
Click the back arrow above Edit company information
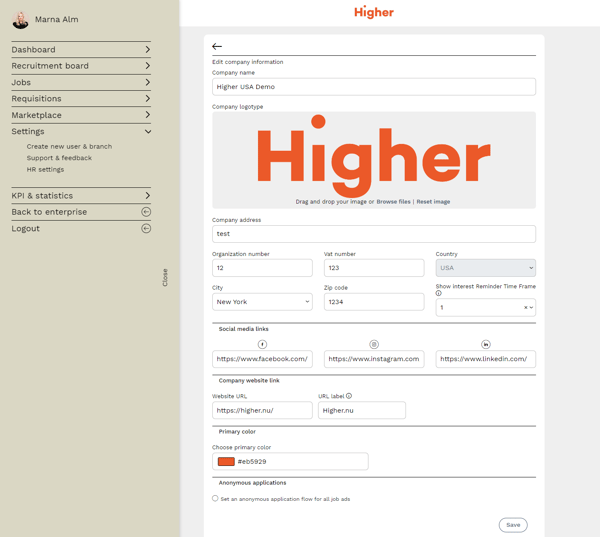(x=217, y=46)
